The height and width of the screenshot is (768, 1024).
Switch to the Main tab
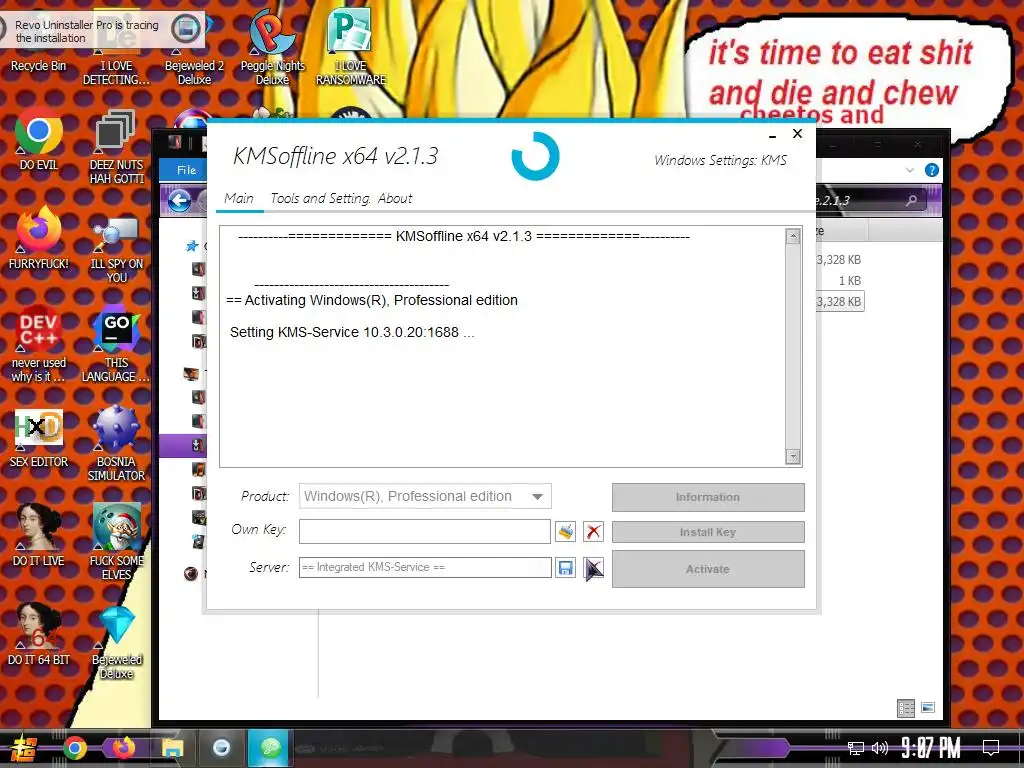[x=239, y=199]
